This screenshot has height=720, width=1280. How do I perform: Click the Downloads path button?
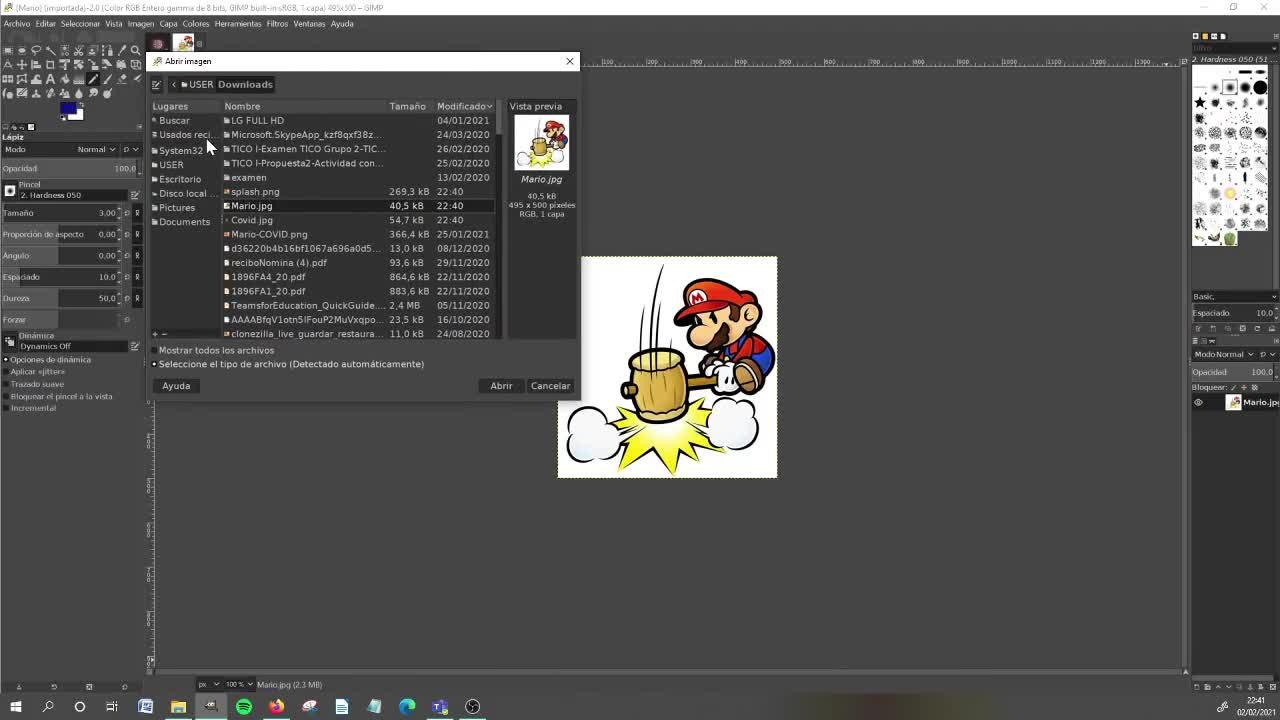click(245, 85)
